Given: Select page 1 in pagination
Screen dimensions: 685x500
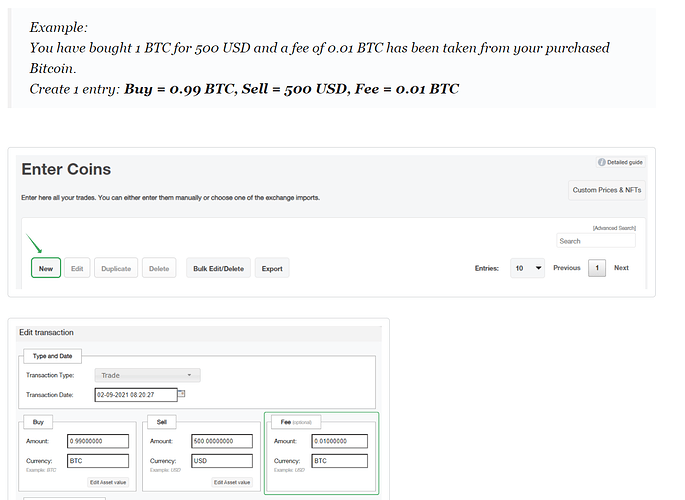Looking at the screenshot, I should (597, 268).
